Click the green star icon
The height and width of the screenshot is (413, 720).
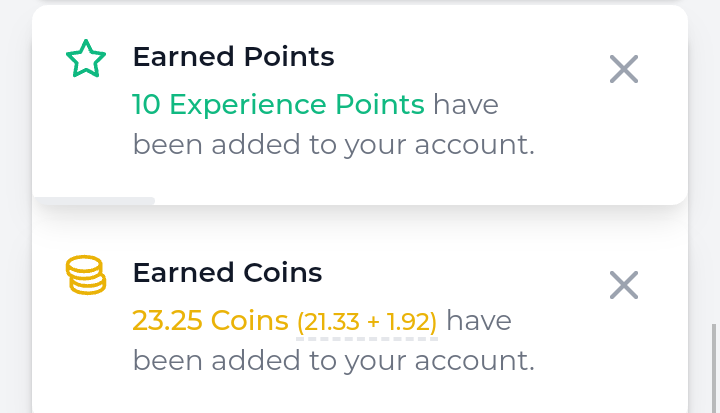coord(85,60)
